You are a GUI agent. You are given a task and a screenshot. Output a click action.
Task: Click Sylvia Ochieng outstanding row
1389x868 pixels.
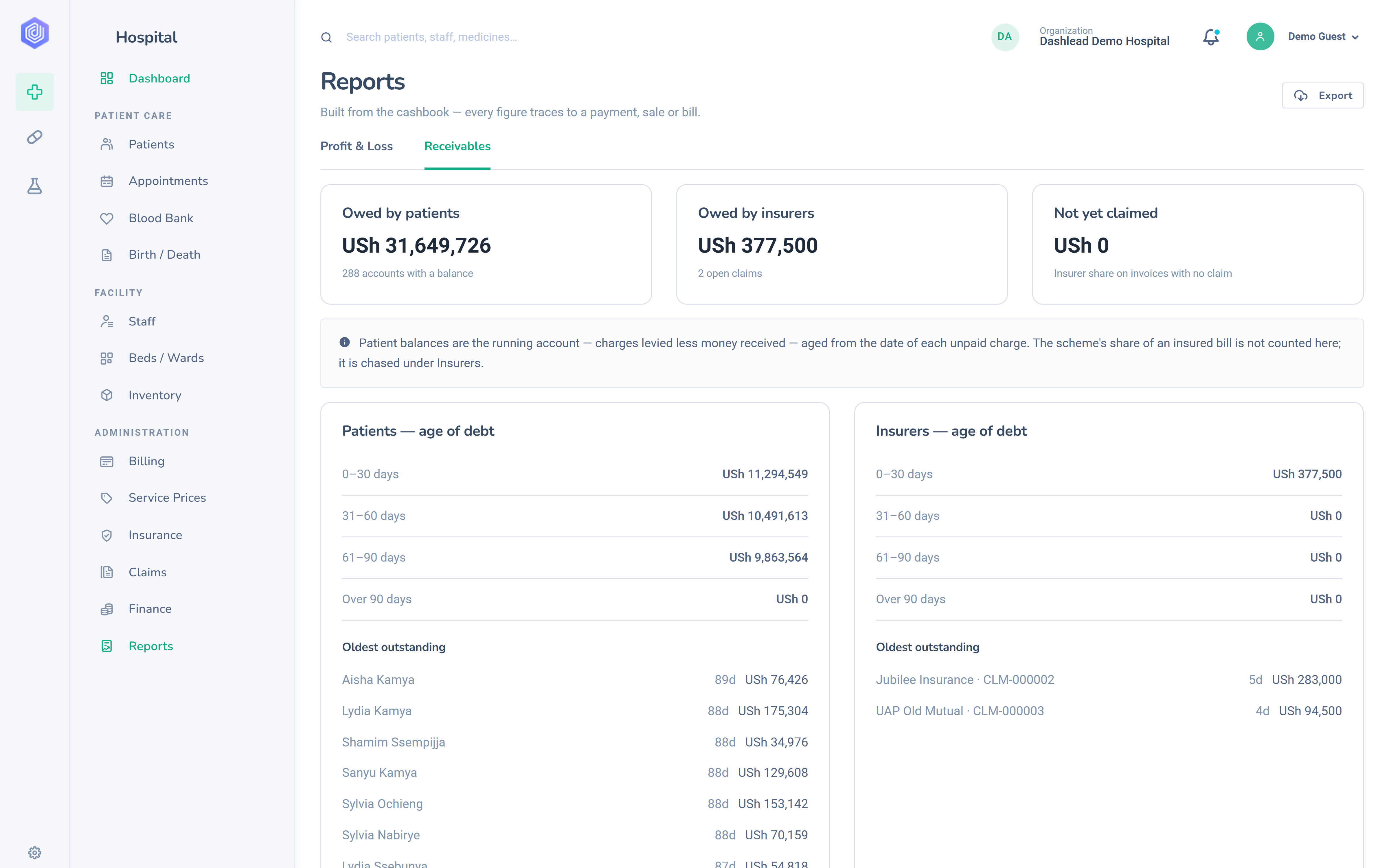pos(574,804)
